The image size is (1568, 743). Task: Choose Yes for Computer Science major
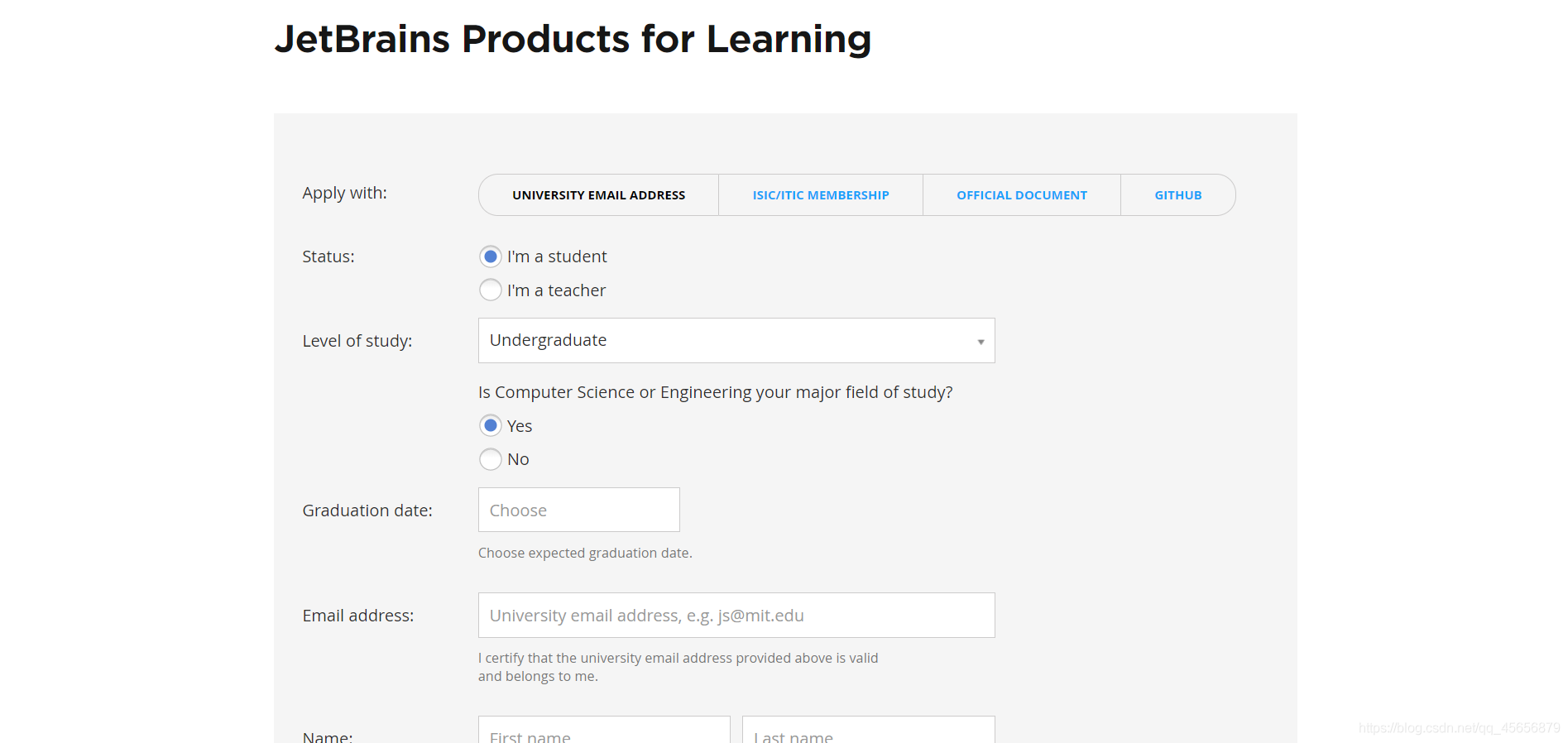coord(491,425)
